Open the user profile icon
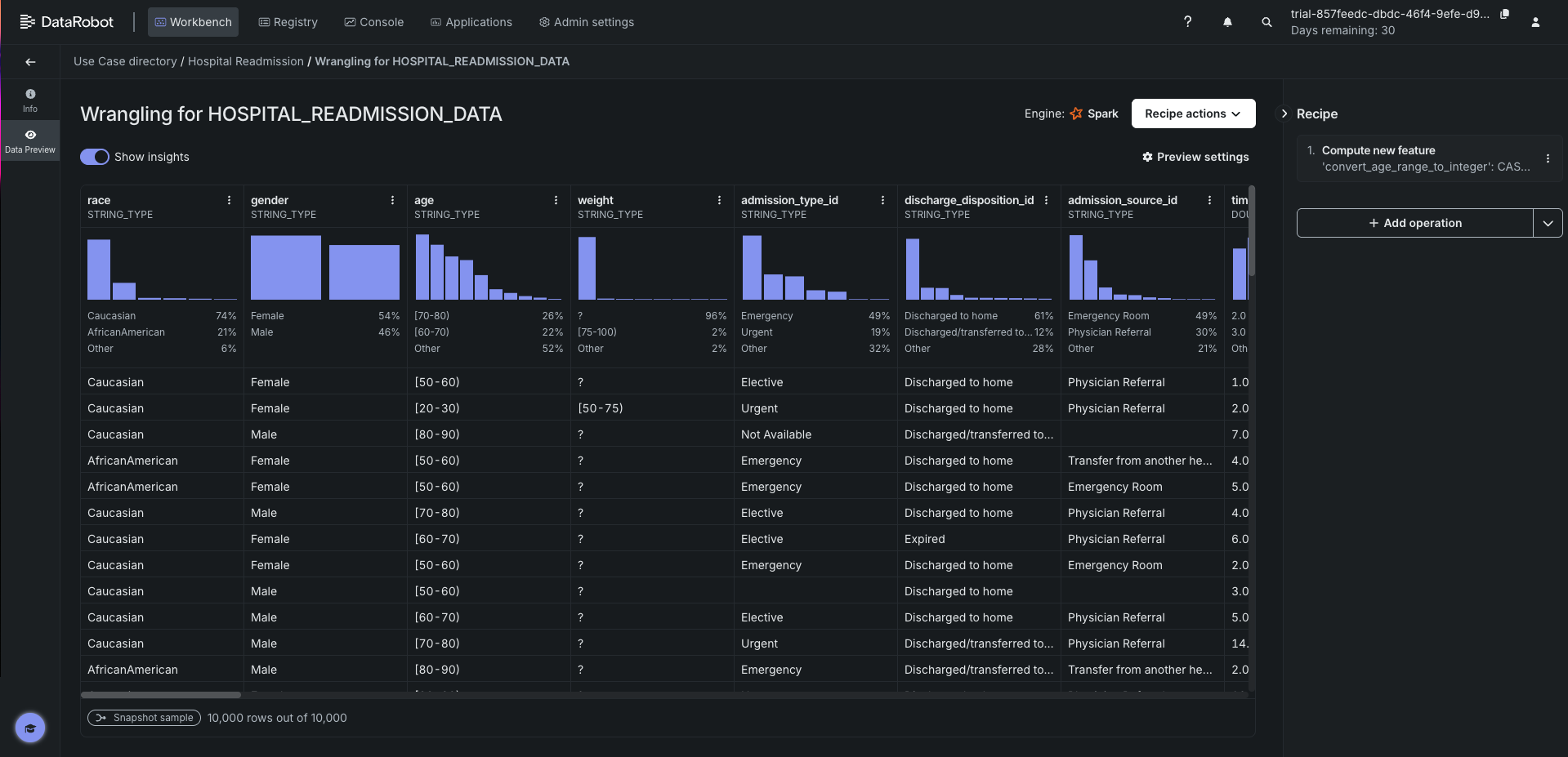The height and width of the screenshot is (757, 1568). click(1535, 22)
